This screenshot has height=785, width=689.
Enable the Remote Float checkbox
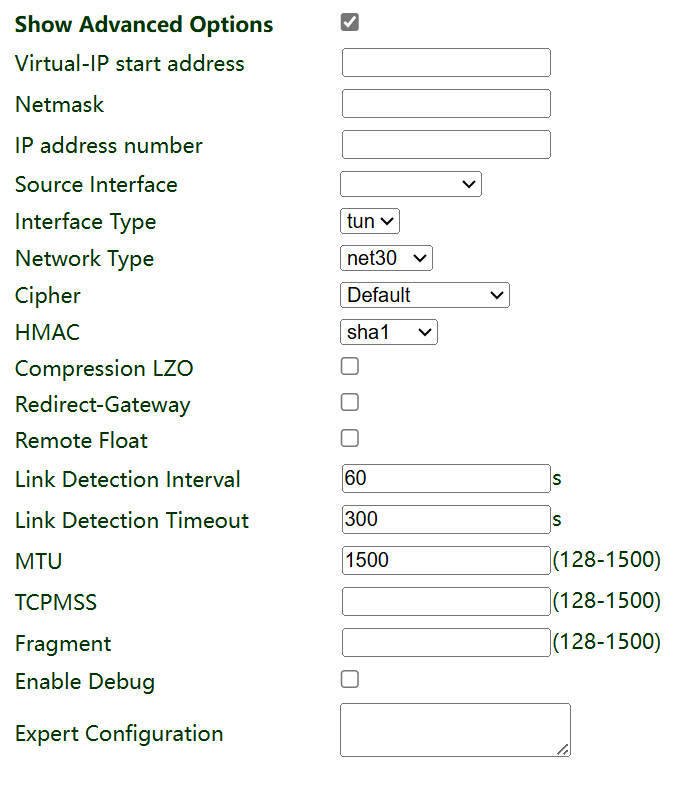coord(350,439)
